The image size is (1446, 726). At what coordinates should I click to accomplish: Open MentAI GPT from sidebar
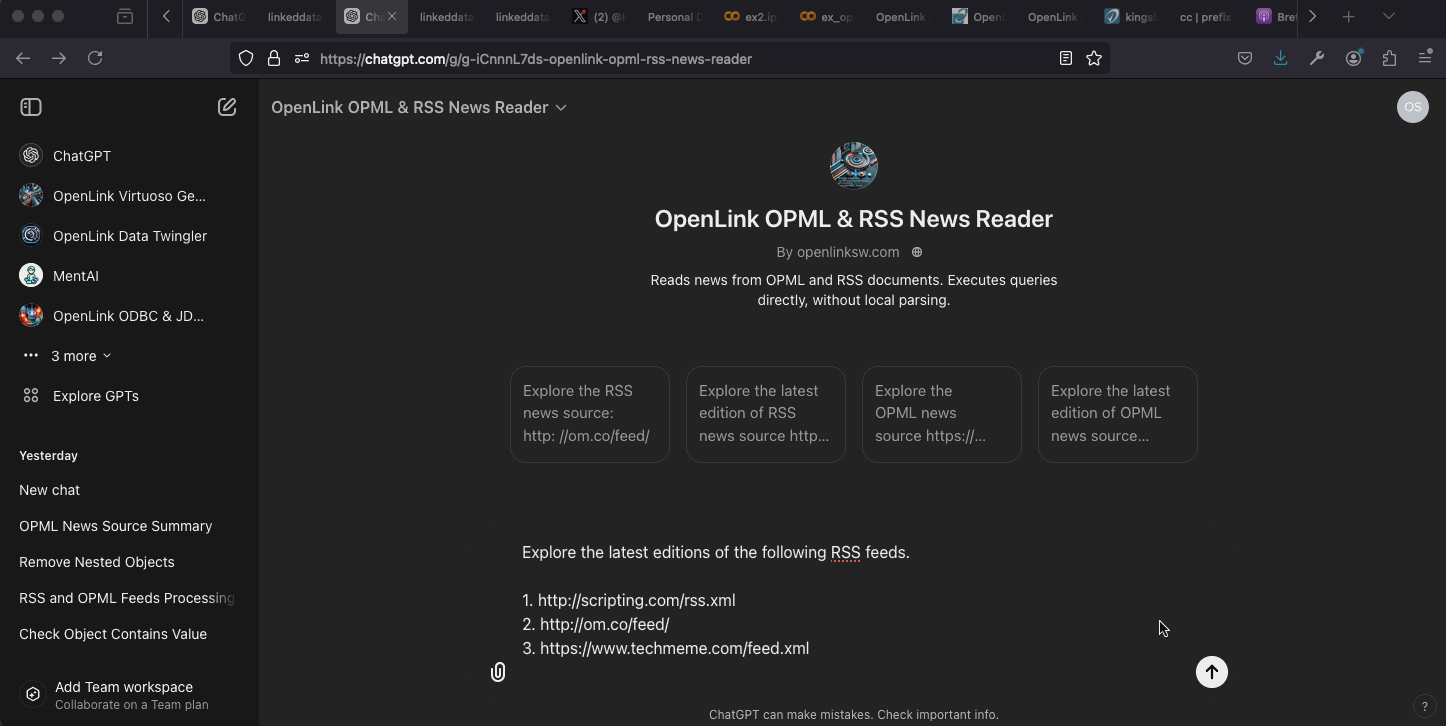129,276
